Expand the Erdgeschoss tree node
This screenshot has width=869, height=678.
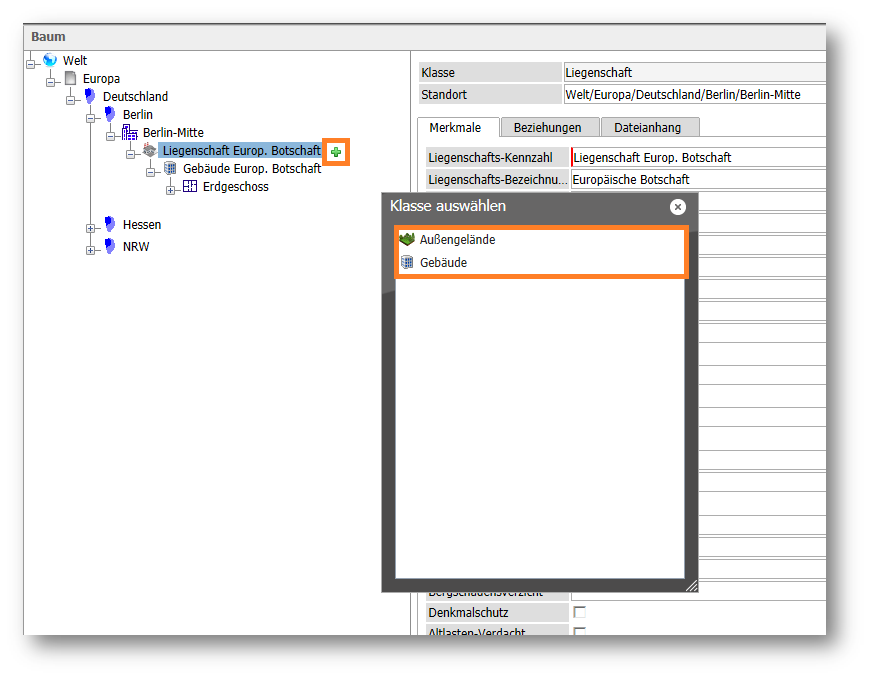170,190
